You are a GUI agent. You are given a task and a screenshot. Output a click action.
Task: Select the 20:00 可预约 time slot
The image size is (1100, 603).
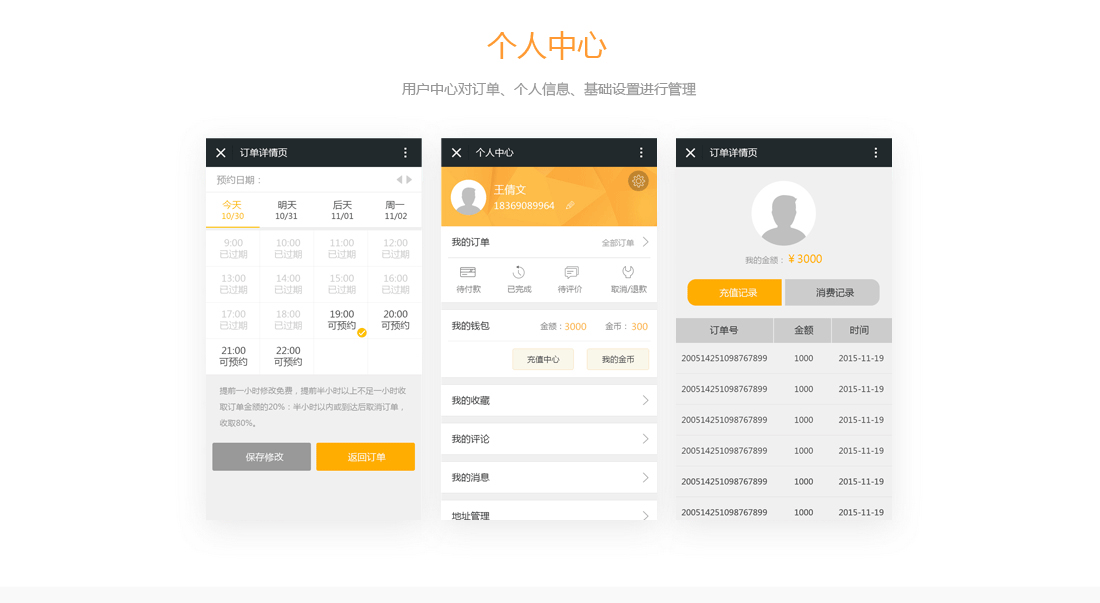(395, 320)
